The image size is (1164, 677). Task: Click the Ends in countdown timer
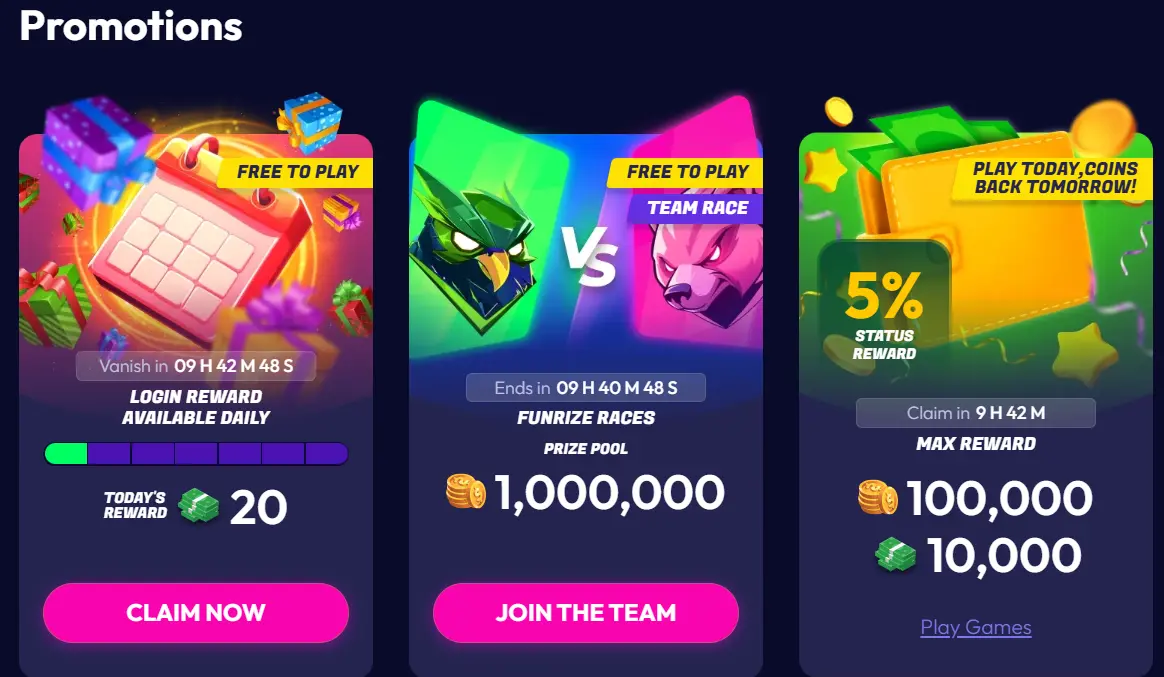[586, 387]
